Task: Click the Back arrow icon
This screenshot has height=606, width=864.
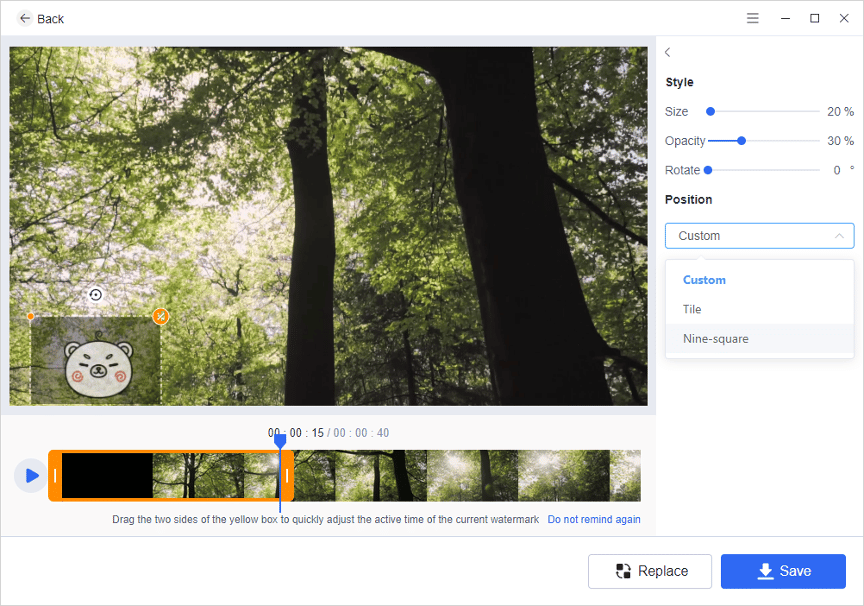Action: [x=24, y=18]
